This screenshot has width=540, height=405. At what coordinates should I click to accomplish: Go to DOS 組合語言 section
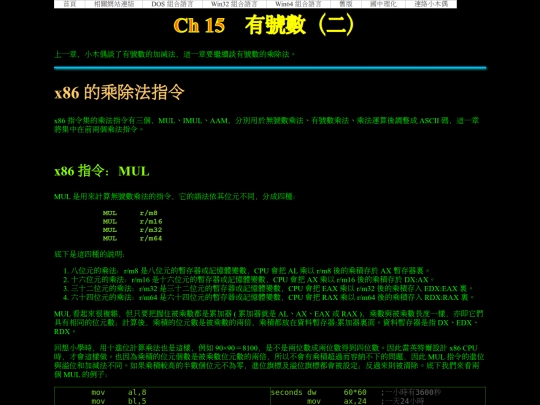(x=172, y=4)
